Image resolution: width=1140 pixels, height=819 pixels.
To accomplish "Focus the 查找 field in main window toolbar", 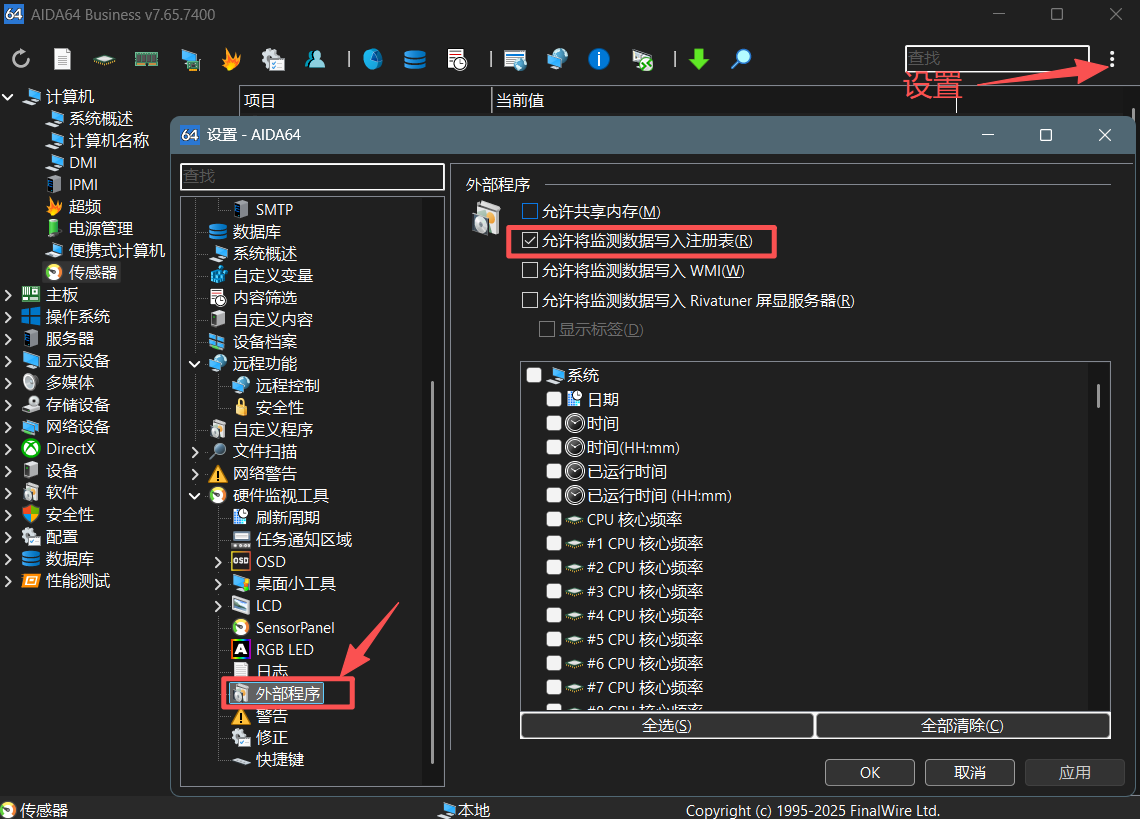I will pos(997,58).
